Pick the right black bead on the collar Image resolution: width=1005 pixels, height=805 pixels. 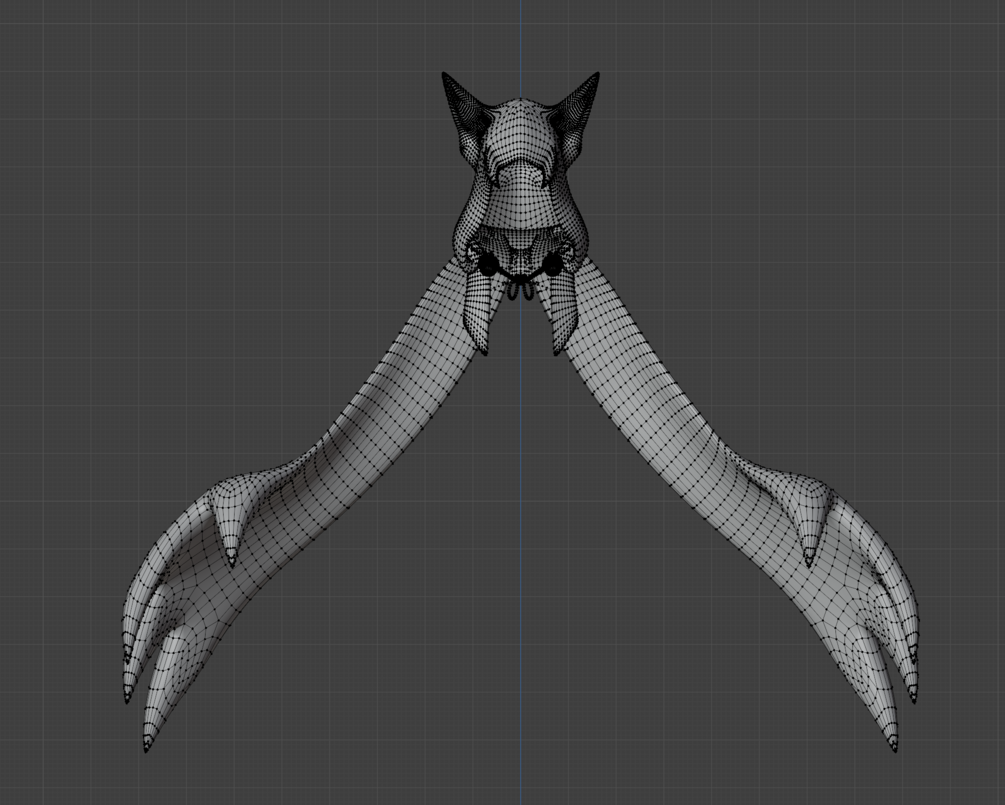552,263
